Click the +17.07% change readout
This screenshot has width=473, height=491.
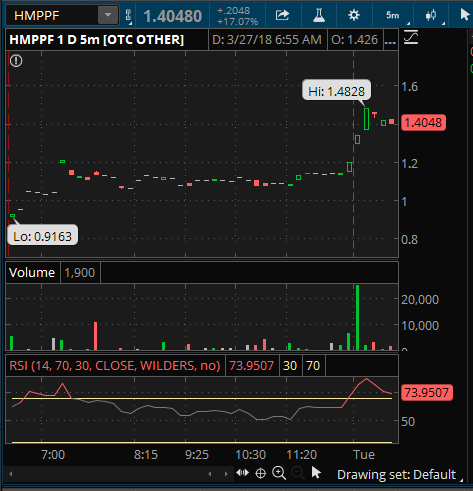(237, 22)
